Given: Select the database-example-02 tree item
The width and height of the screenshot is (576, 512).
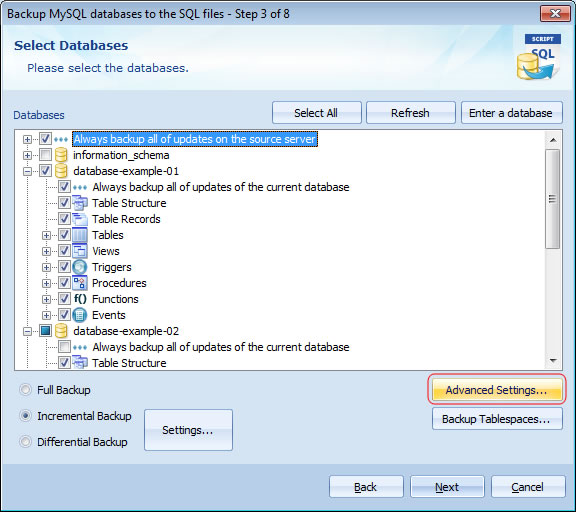Looking at the screenshot, I should 126,331.
